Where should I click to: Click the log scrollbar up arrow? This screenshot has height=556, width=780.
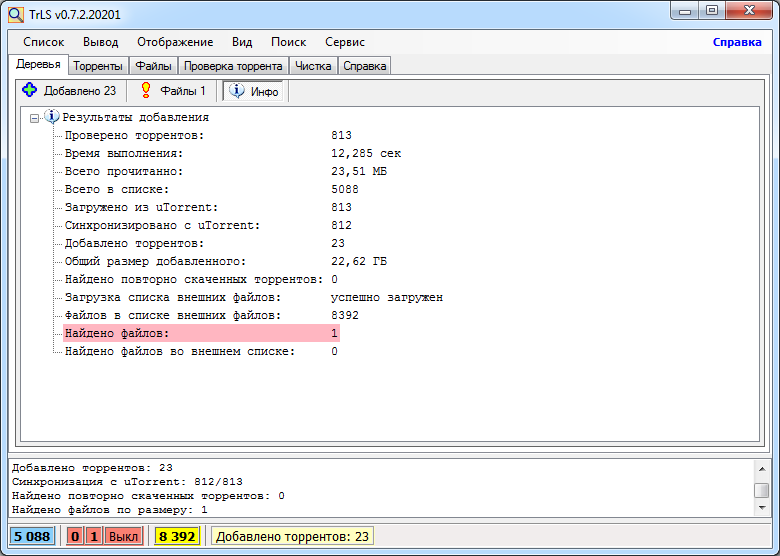tap(762, 468)
